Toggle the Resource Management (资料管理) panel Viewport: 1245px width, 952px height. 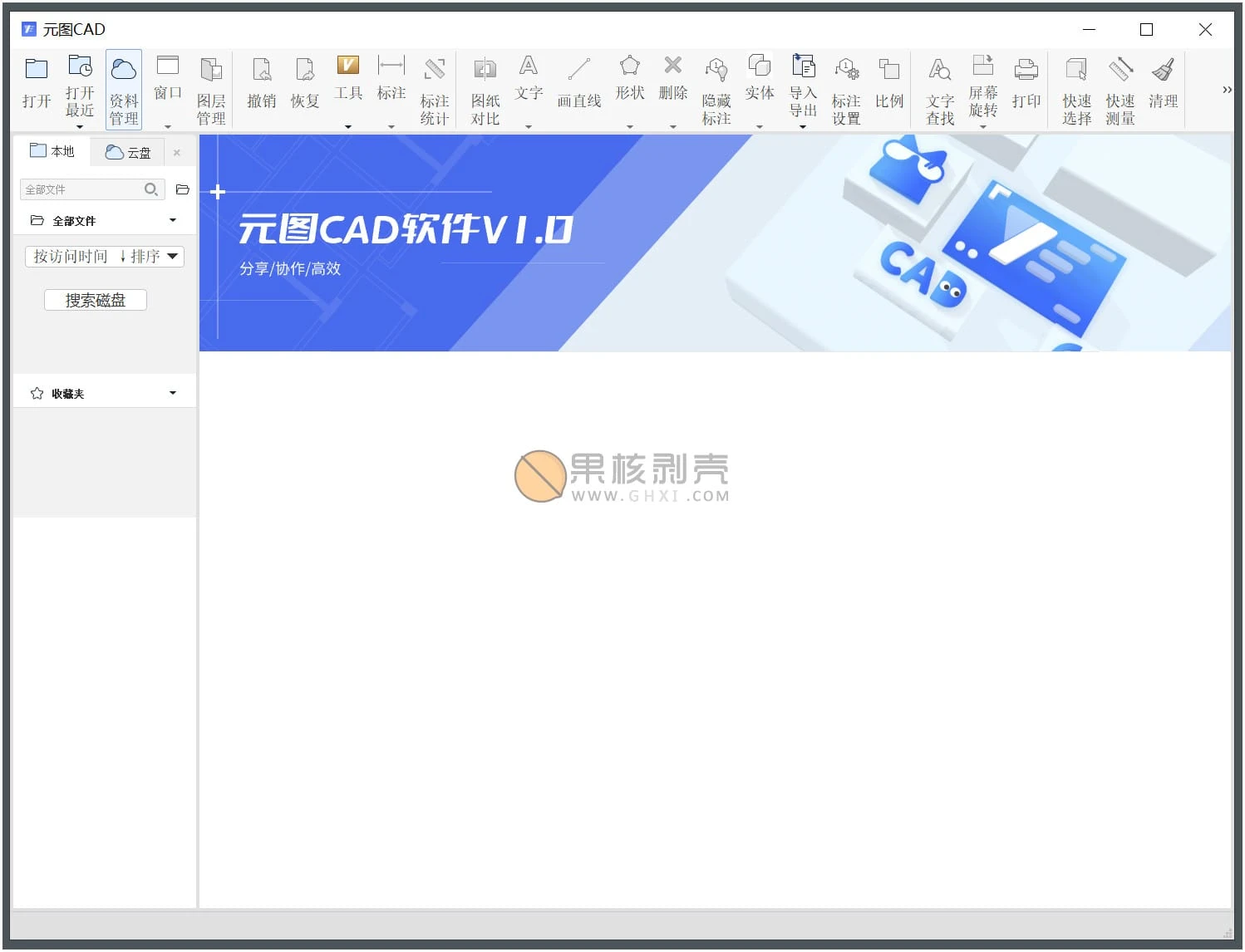click(124, 89)
